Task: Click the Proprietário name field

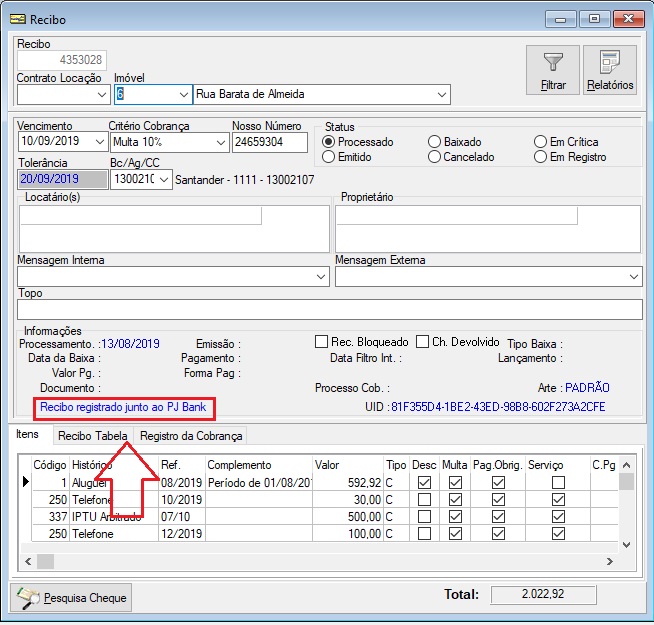Action: click(x=457, y=216)
